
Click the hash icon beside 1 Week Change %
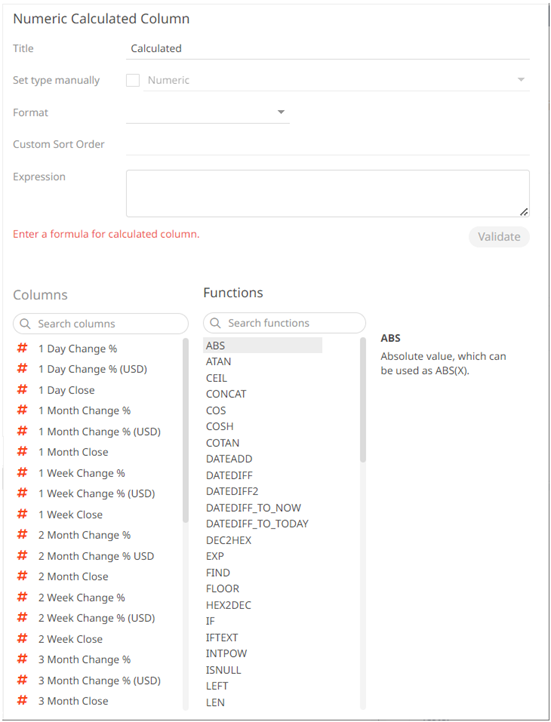click(22, 472)
